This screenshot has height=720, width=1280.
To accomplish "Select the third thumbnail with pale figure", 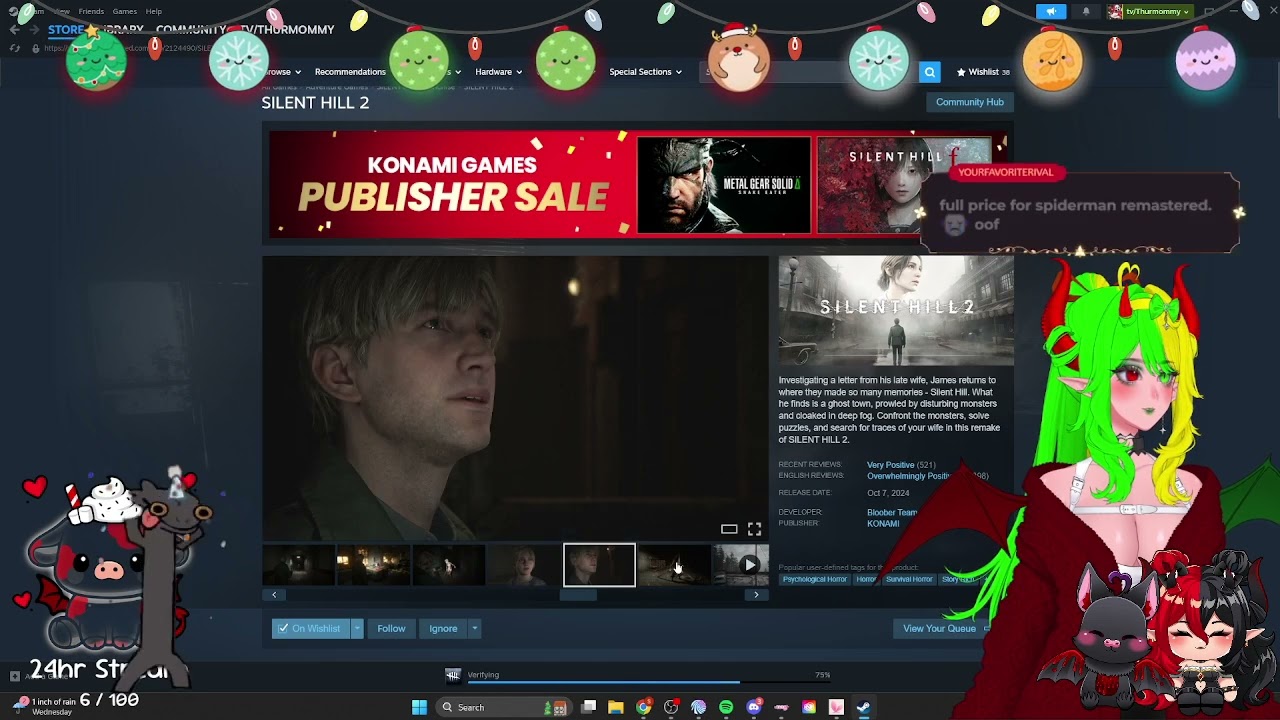I will pos(448,565).
